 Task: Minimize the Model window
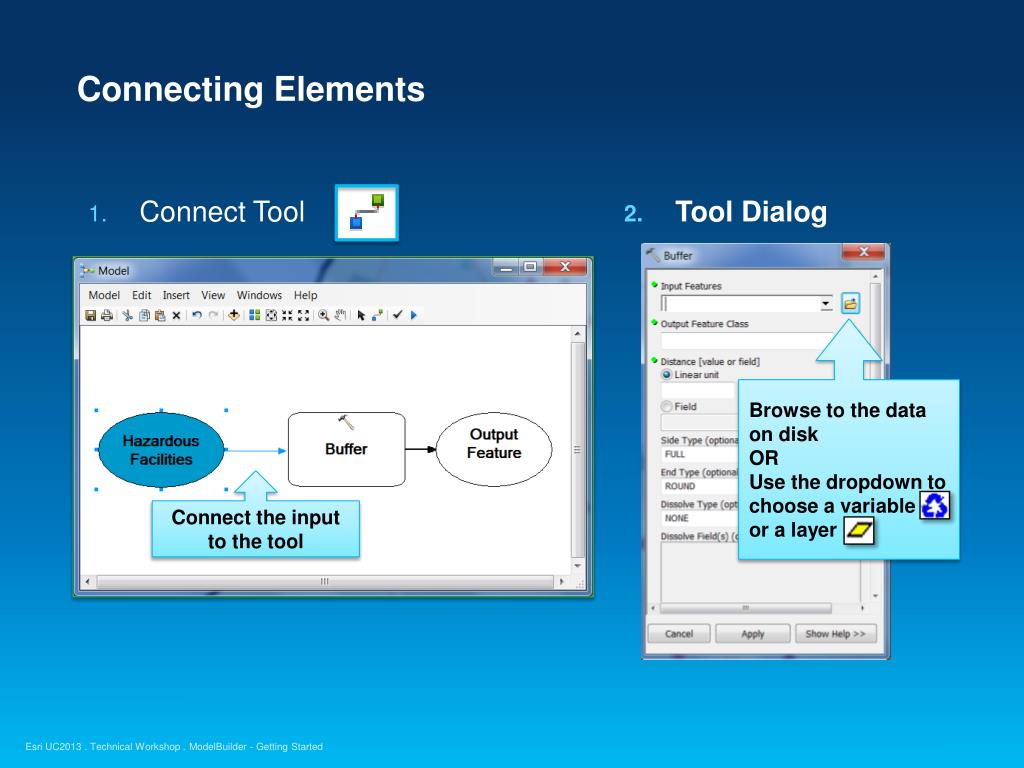506,266
